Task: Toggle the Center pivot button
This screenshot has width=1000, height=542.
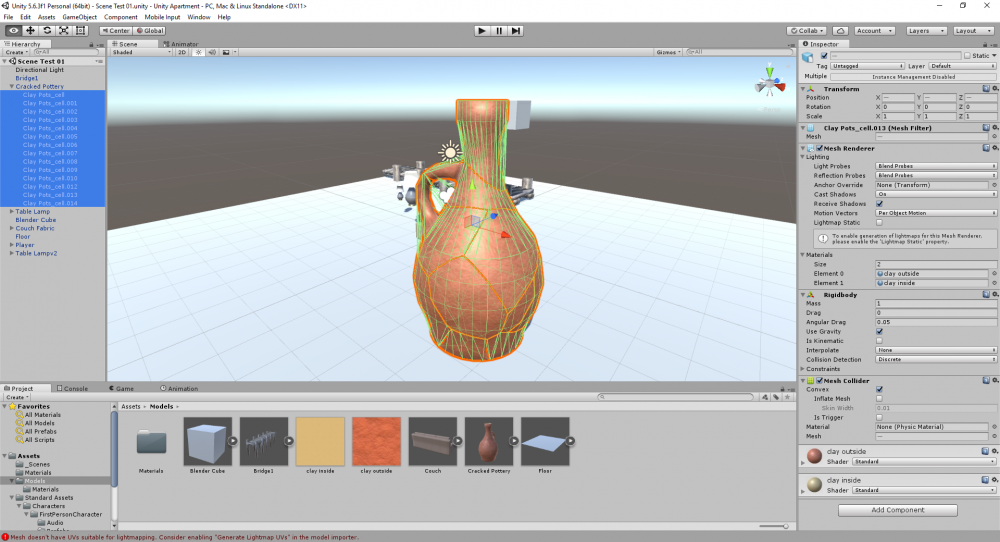Action: point(115,31)
